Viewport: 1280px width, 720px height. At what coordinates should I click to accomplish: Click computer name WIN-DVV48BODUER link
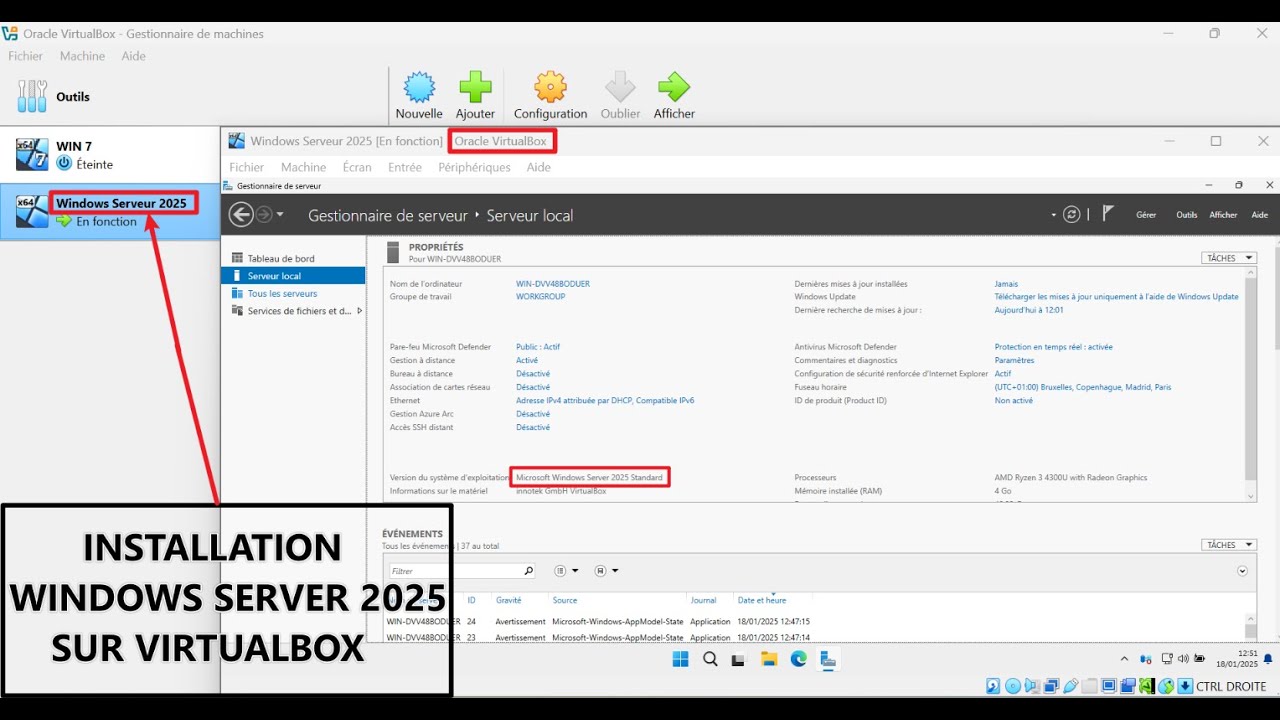pos(553,284)
